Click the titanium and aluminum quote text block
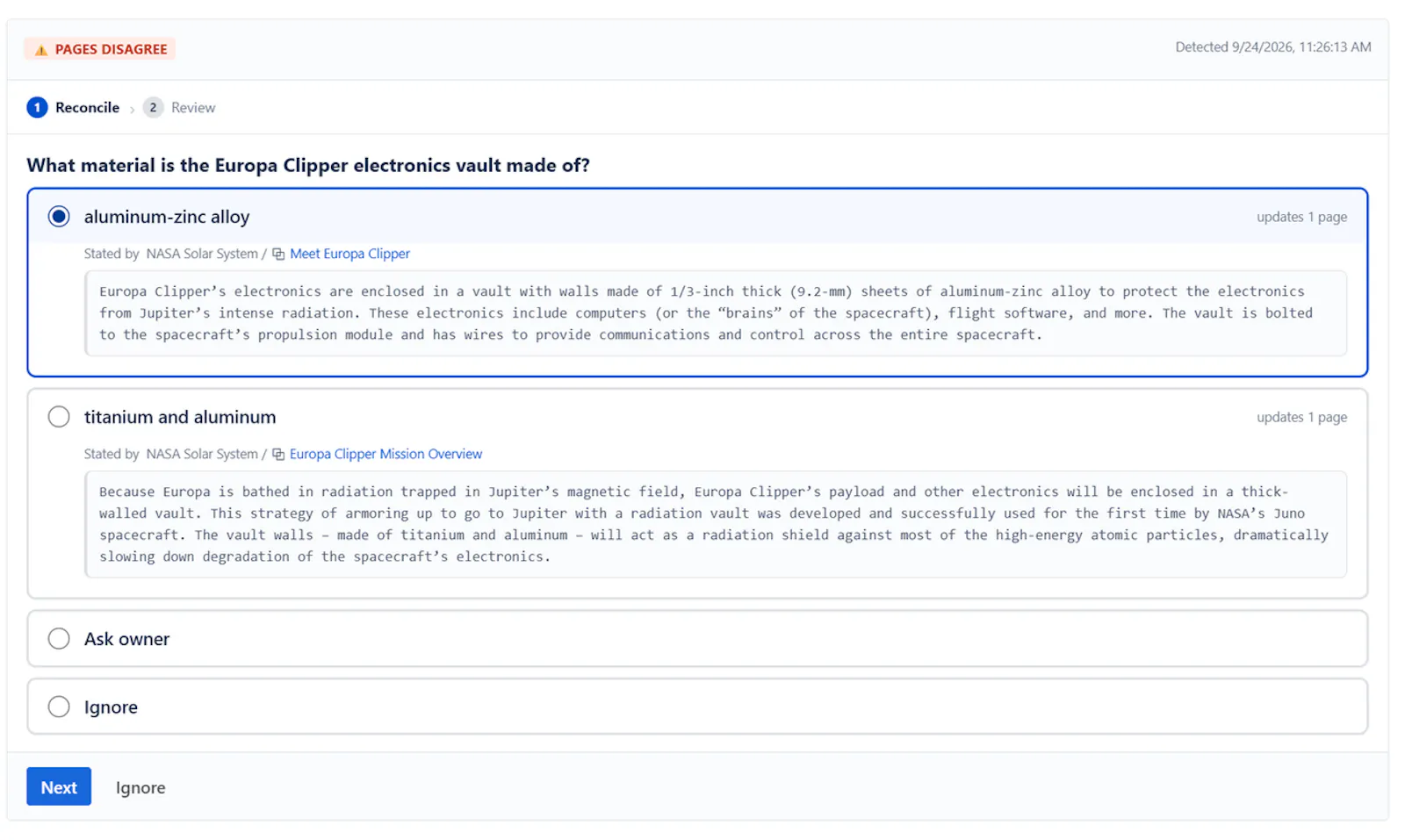Image resolution: width=1405 pixels, height=840 pixels. (716, 524)
